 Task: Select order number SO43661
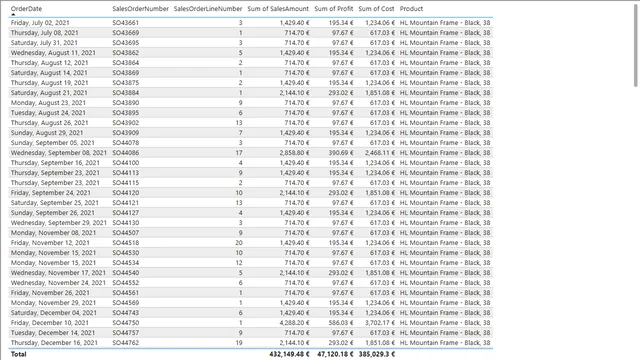click(126, 23)
